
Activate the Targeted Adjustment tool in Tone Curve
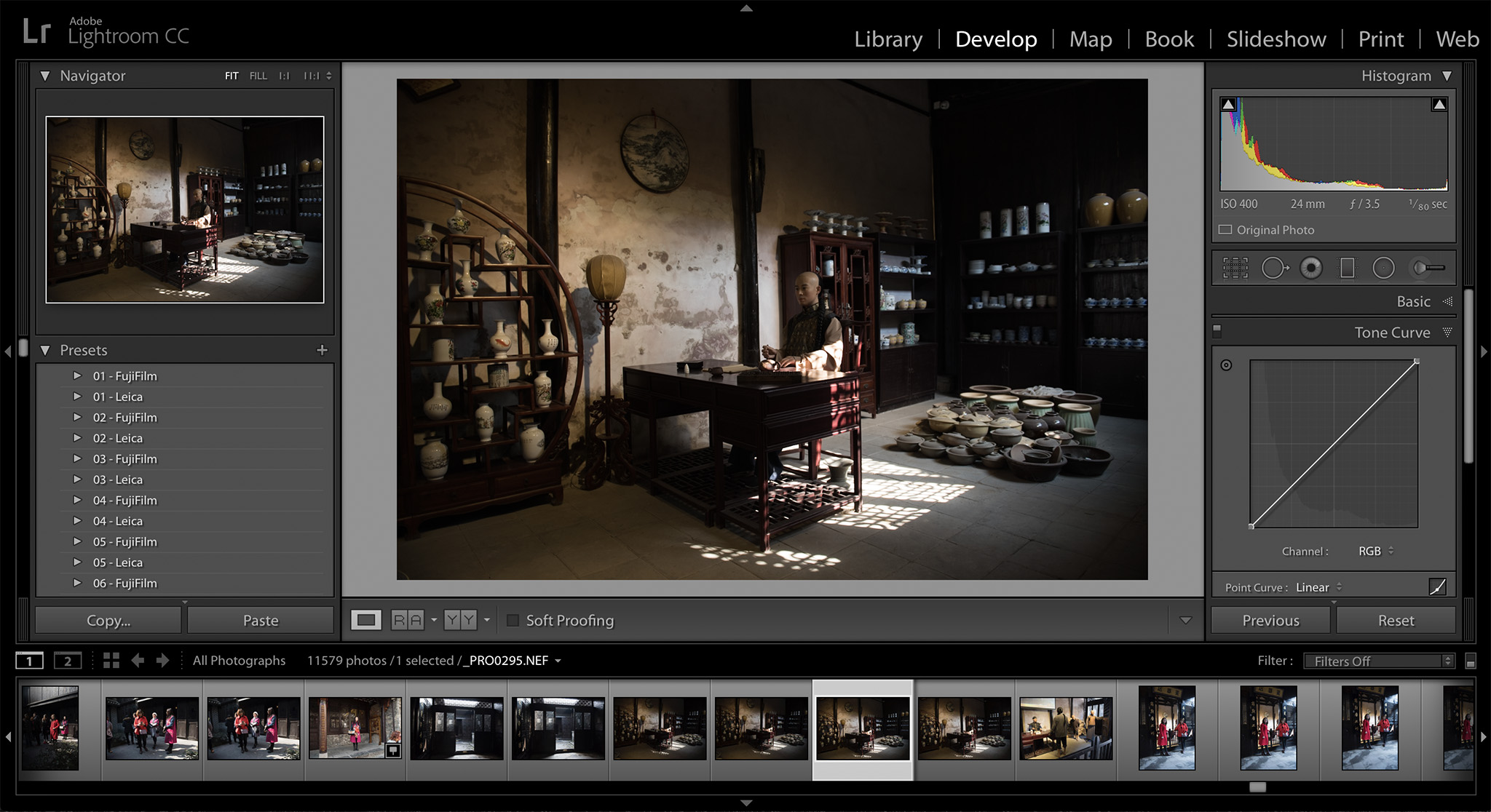coord(1226,366)
